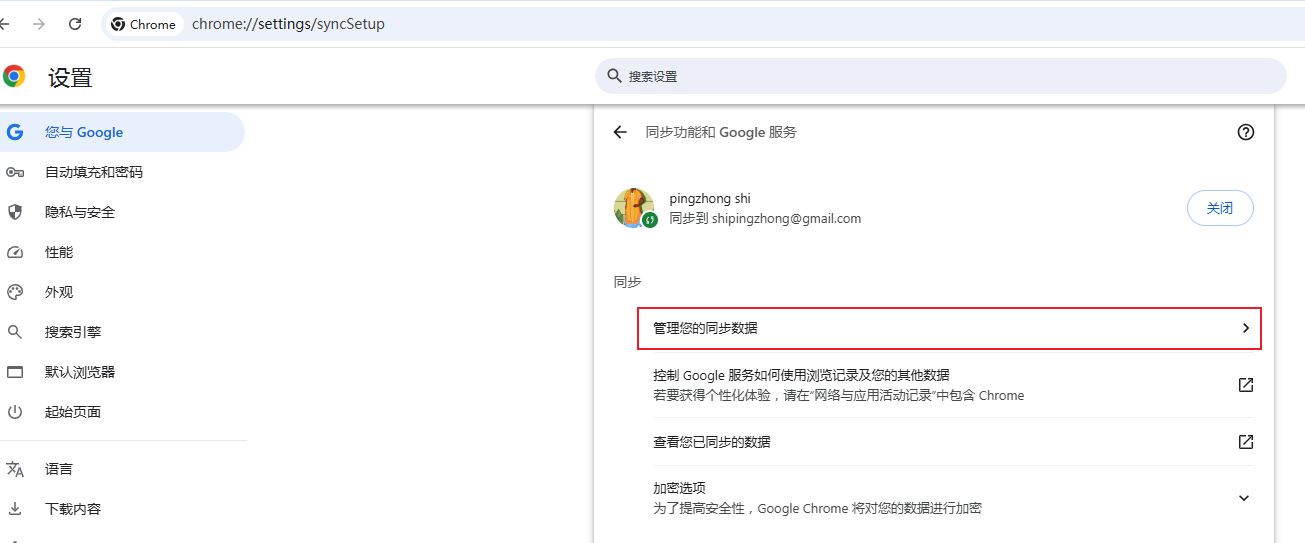
Task: Click the Chrome logo next to 设置
Action: pyautogui.click(x=14, y=77)
